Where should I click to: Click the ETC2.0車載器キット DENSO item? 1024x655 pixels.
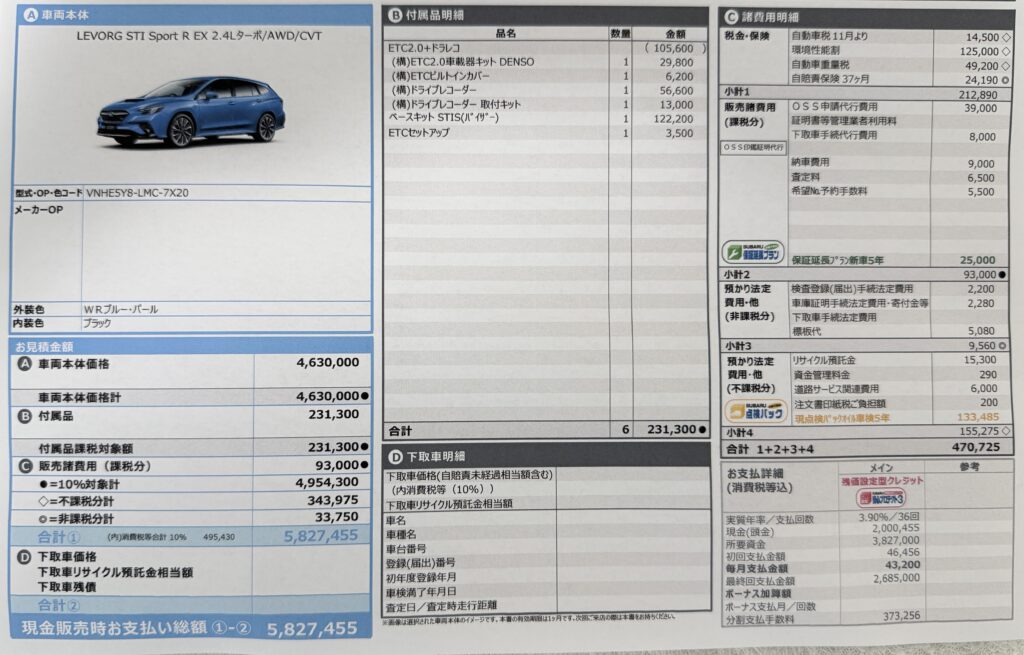(463, 62)
